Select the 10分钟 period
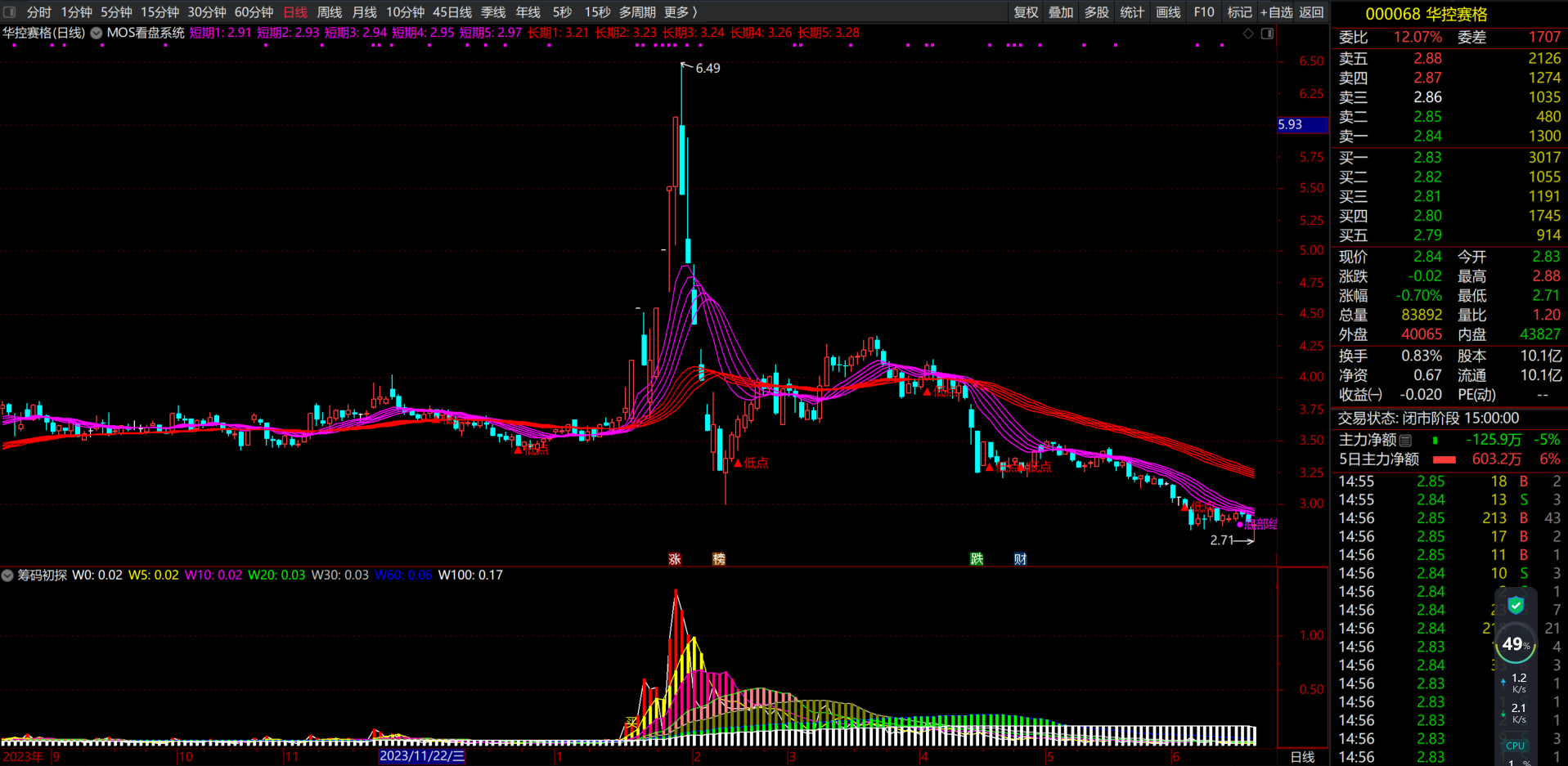The image size is (1568, 766). click(x=406, y=12)
